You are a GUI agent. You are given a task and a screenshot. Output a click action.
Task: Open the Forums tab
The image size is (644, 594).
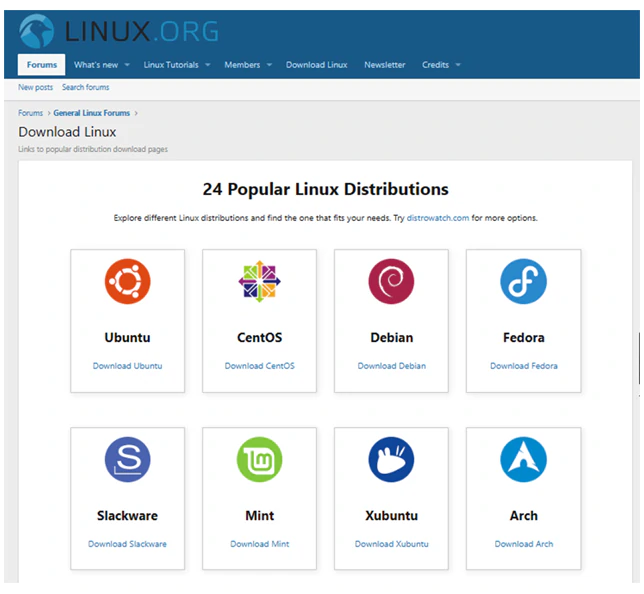[41, 65]
